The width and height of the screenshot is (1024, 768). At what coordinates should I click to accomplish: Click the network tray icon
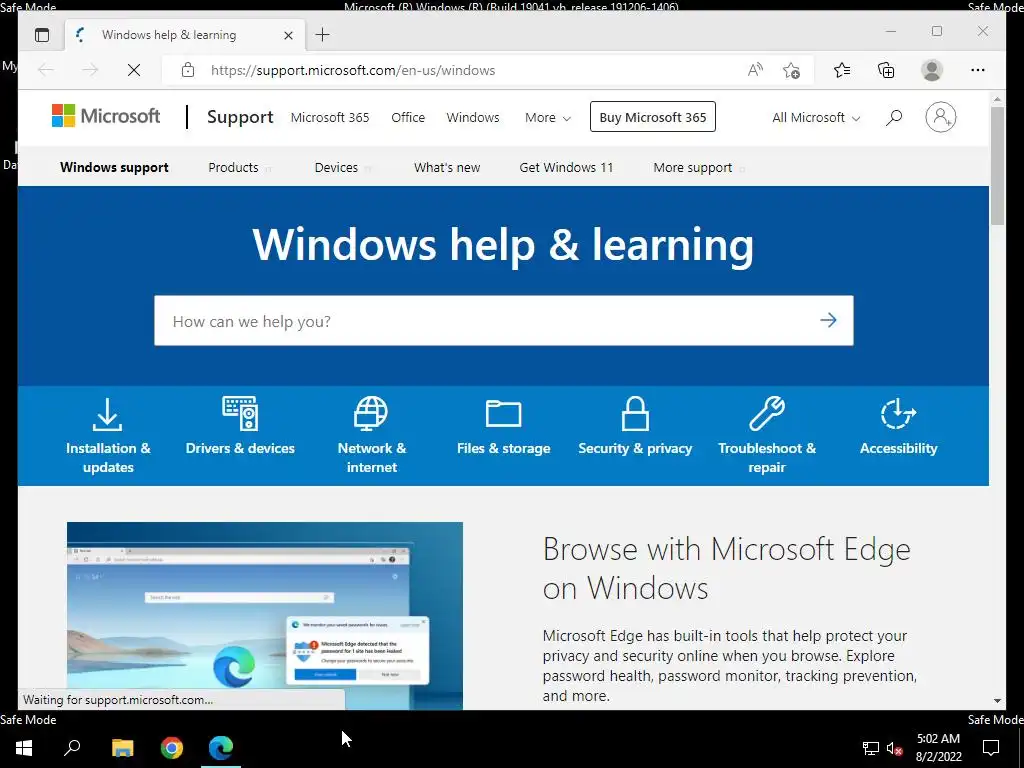coord(871,748)
